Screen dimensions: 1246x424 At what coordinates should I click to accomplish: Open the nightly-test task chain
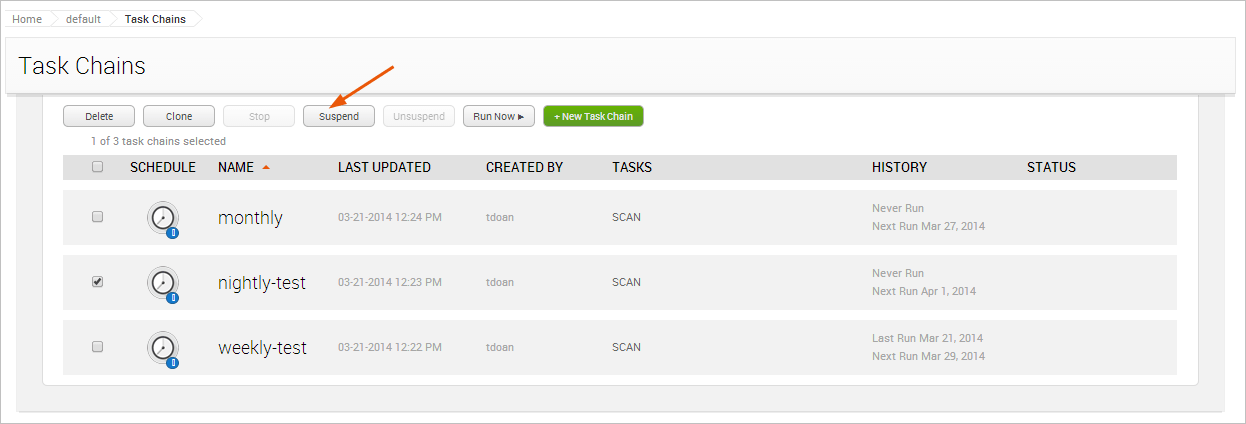pyautogui.click(x=262, y=283)
